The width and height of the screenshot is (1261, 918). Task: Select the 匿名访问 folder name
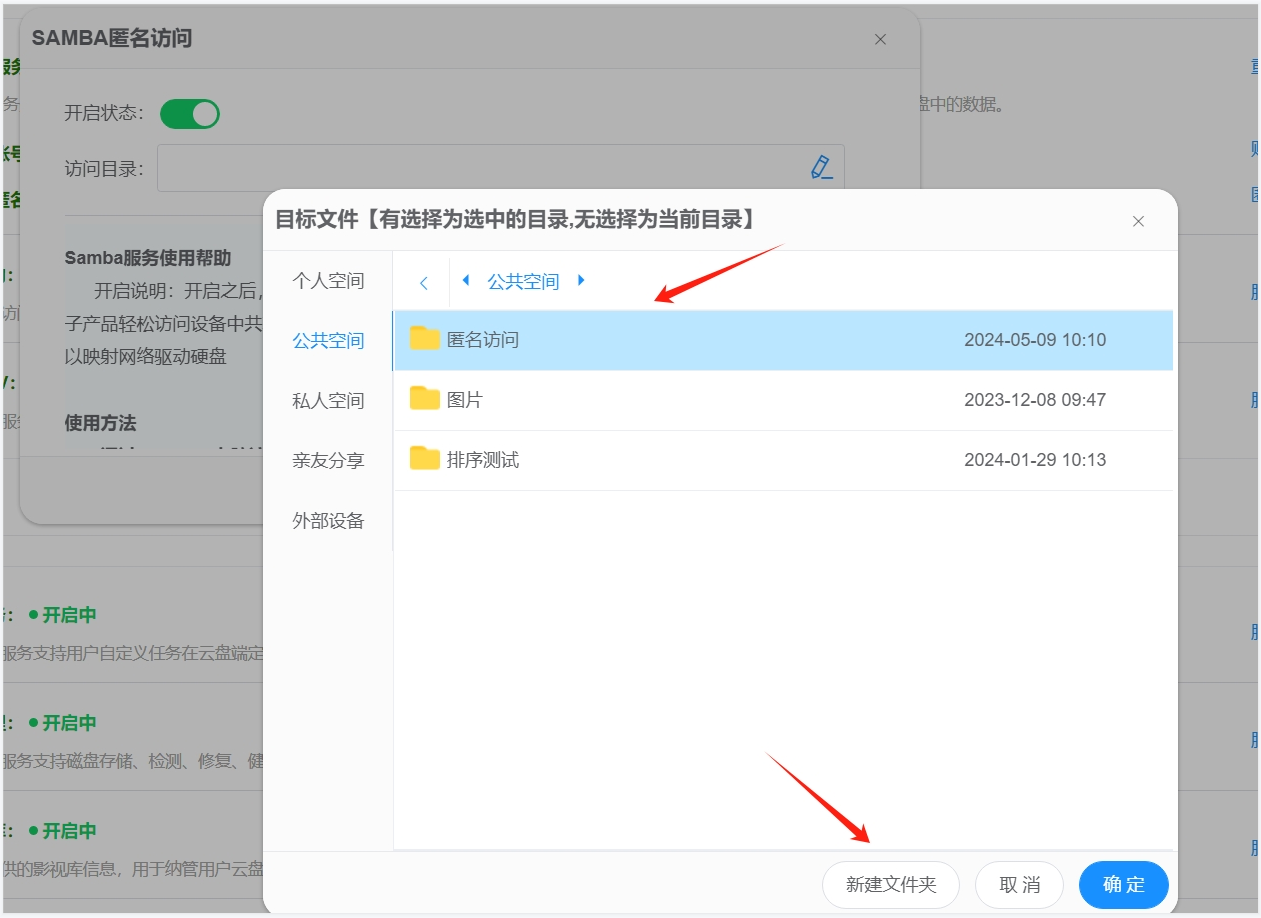pos(483,340)
